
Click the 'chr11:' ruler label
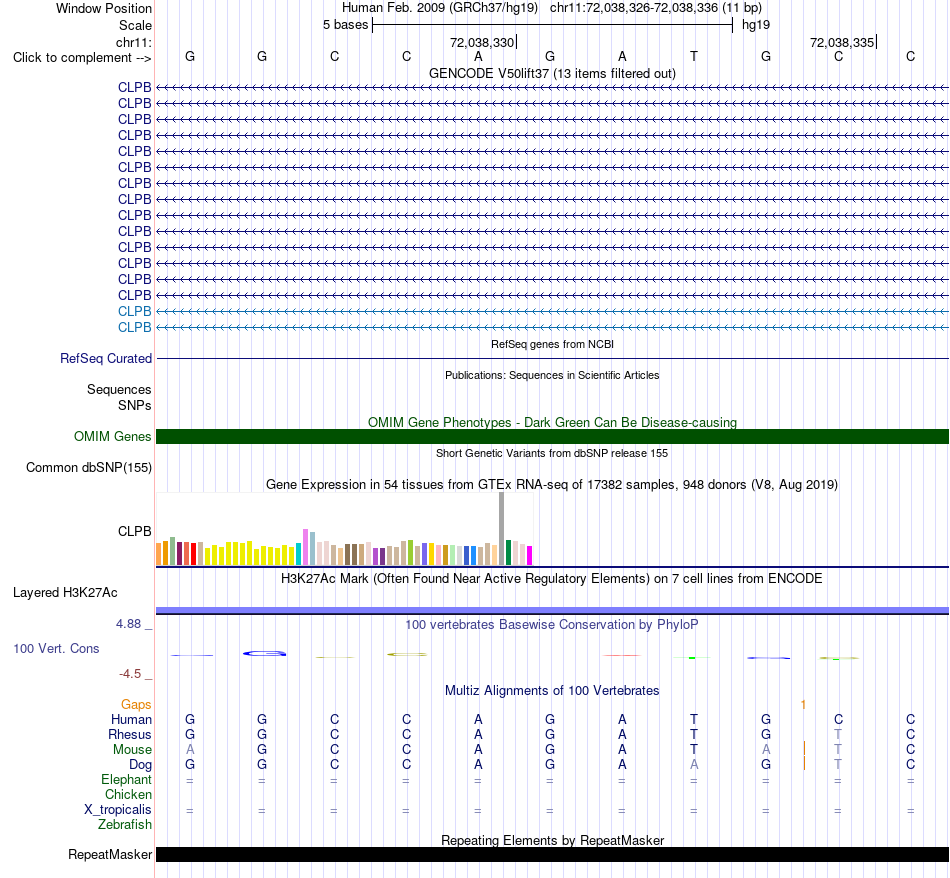[x=134, y=42]
